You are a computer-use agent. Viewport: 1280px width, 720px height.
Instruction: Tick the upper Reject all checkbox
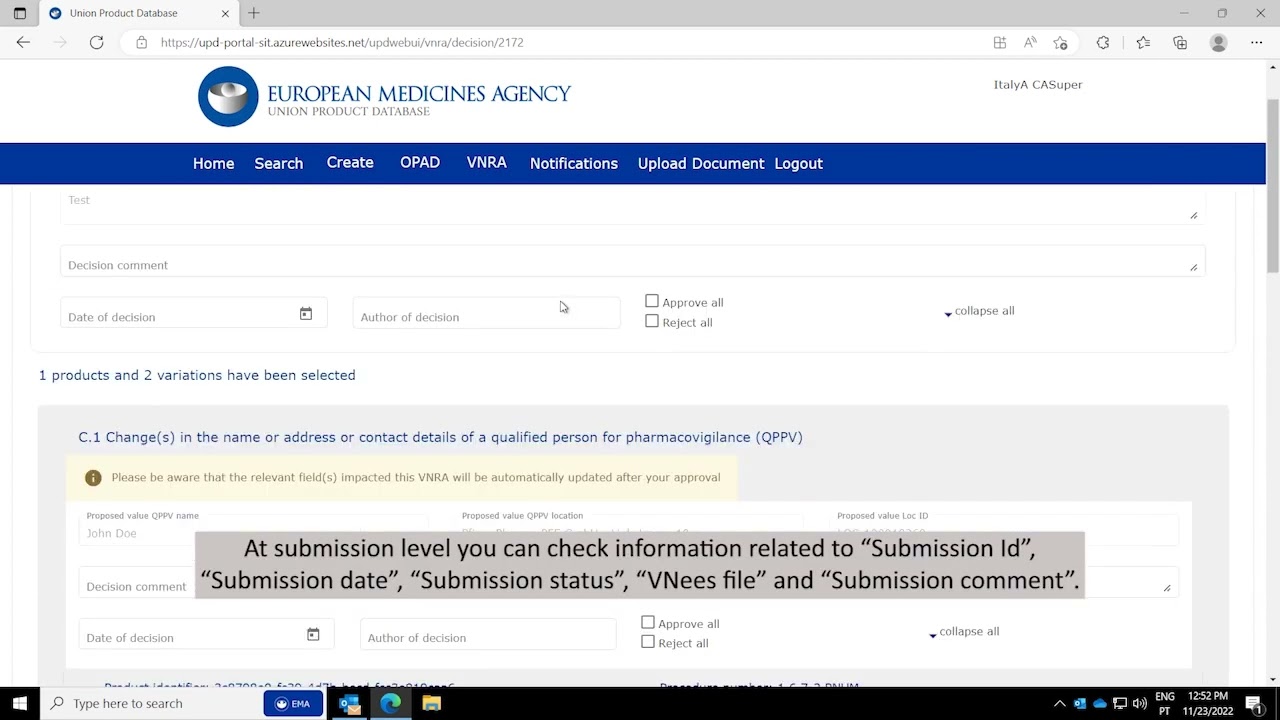(652, 321)
